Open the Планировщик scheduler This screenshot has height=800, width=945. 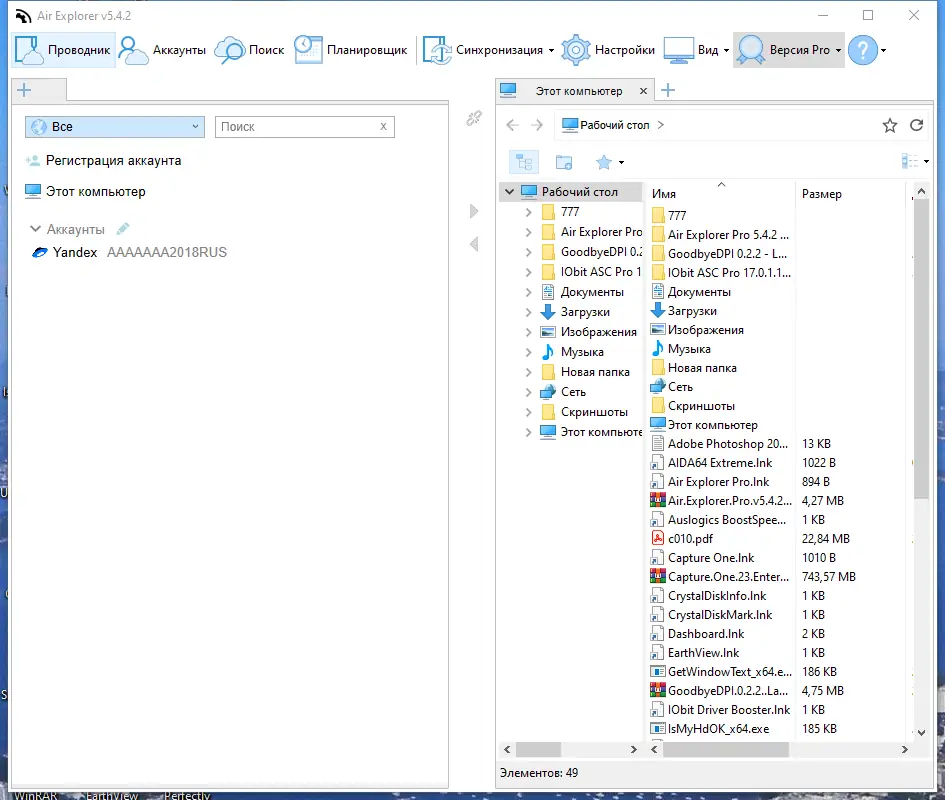[x=351, y=50]
